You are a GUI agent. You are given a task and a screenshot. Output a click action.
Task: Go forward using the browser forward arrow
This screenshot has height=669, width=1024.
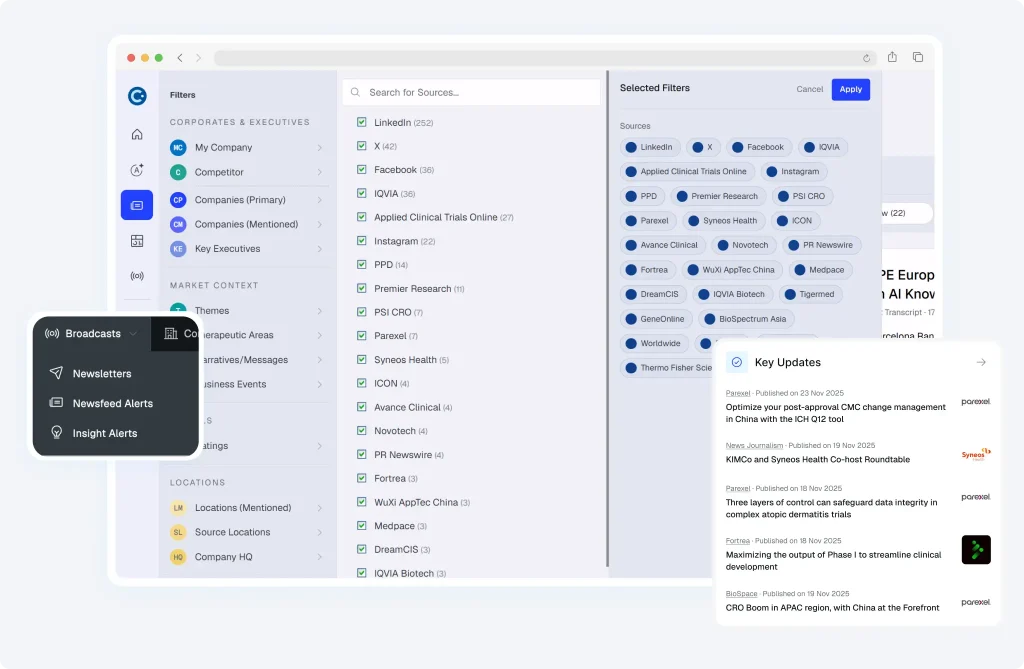(x=199, y=57)
